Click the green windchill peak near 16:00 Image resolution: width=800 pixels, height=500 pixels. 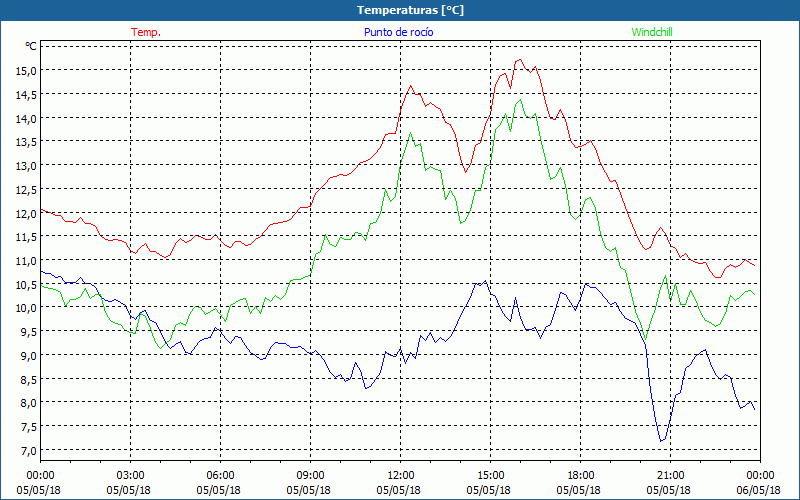pos(520,100)
